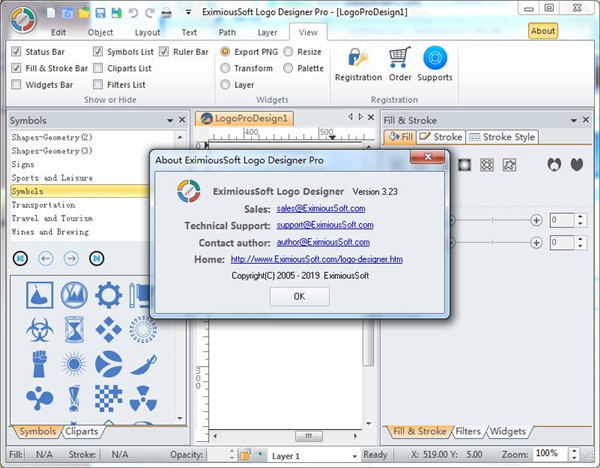The width and height of the screenshot is (600, 468).
Task: Enable the Cliparts List checkbox
Action: coord(98,68)
